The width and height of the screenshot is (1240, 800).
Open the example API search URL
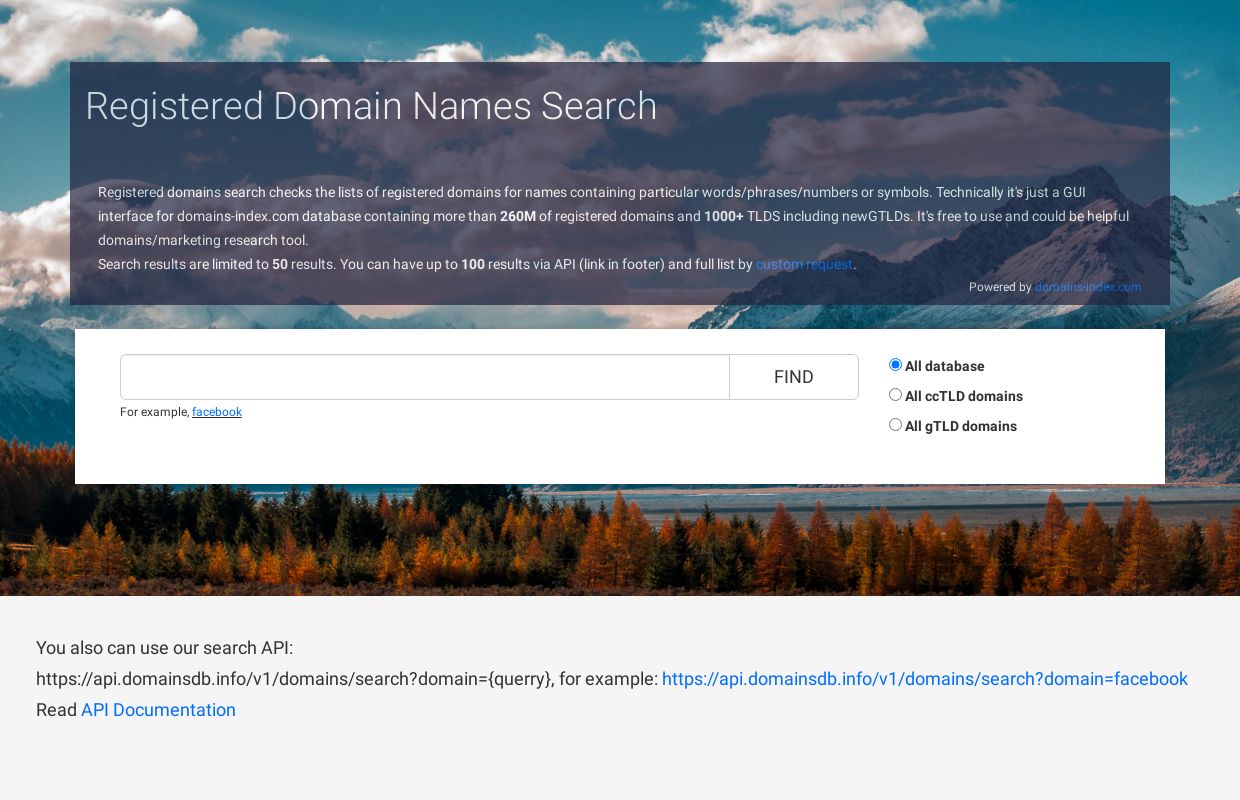(925, 679)
